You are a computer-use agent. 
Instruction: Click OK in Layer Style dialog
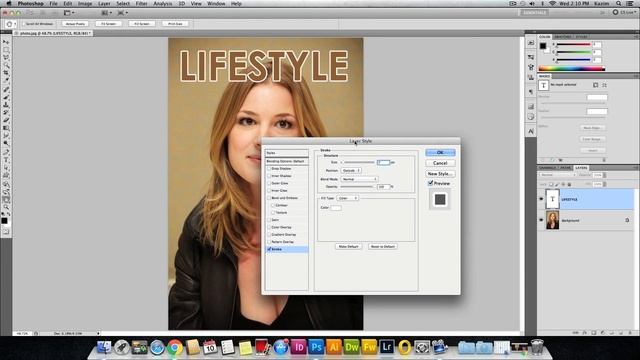click(440, 153)
